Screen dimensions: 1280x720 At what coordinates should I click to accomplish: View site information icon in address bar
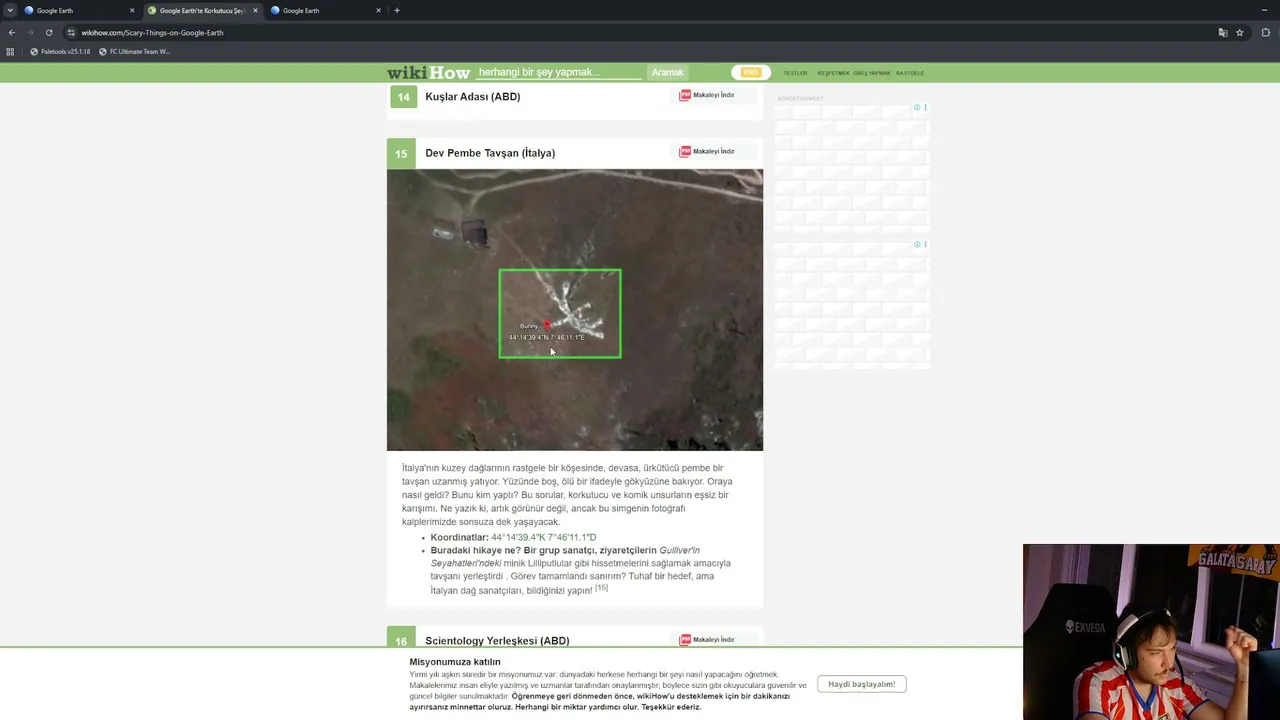coord(71,32)
